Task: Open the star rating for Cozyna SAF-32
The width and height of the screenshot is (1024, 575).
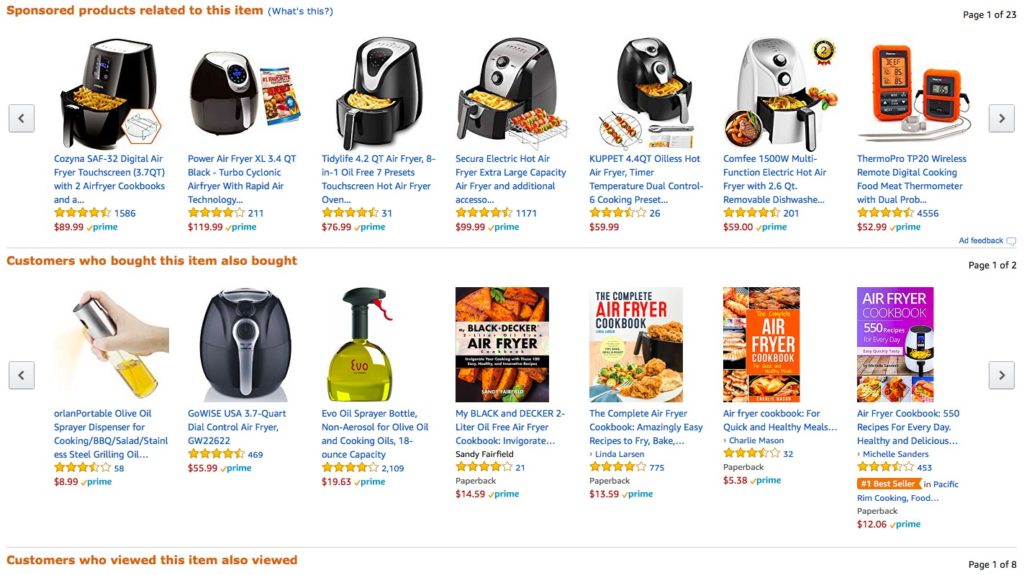Action: [82, 213]
